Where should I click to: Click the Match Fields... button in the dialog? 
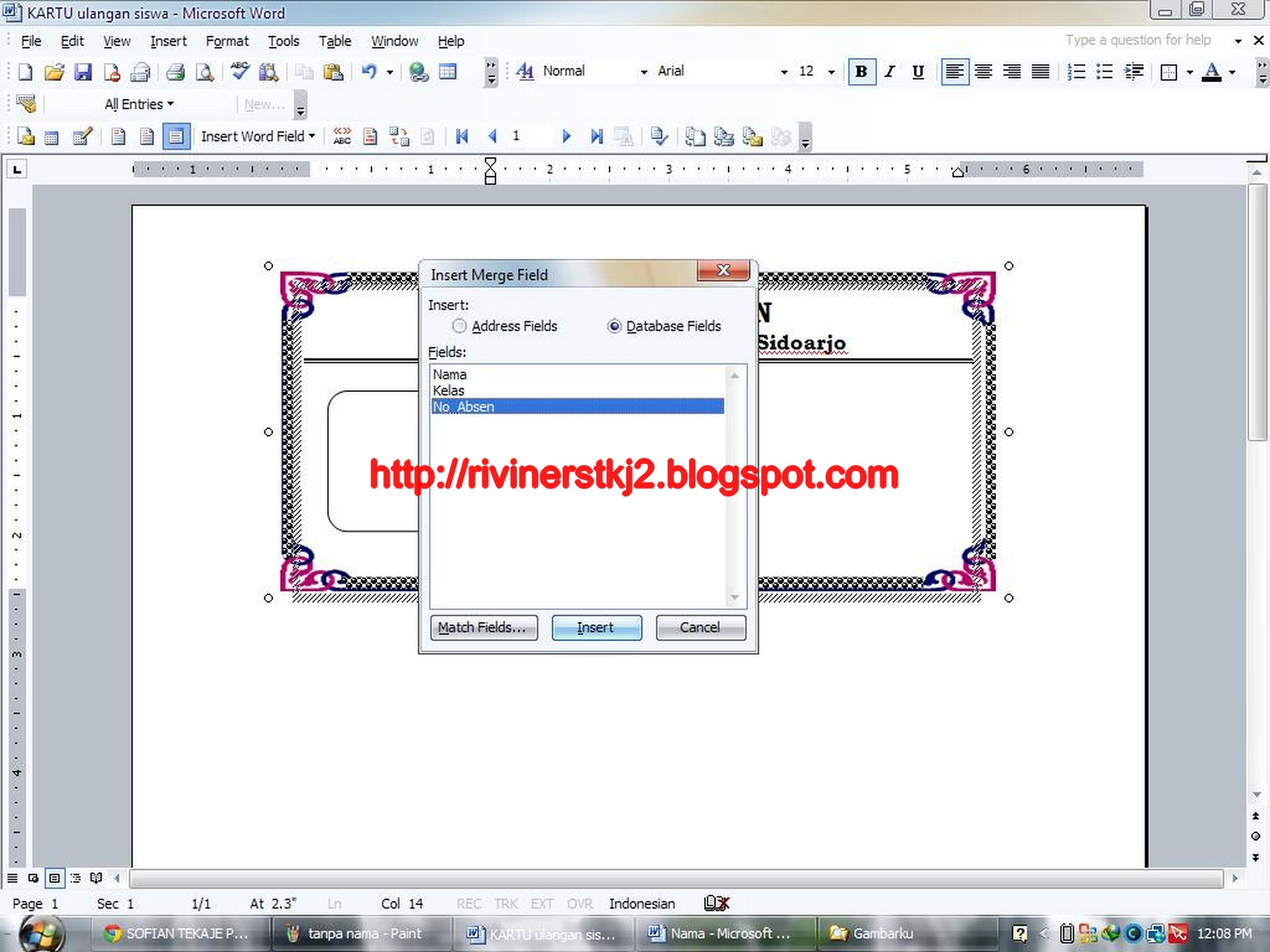(483, 628)
